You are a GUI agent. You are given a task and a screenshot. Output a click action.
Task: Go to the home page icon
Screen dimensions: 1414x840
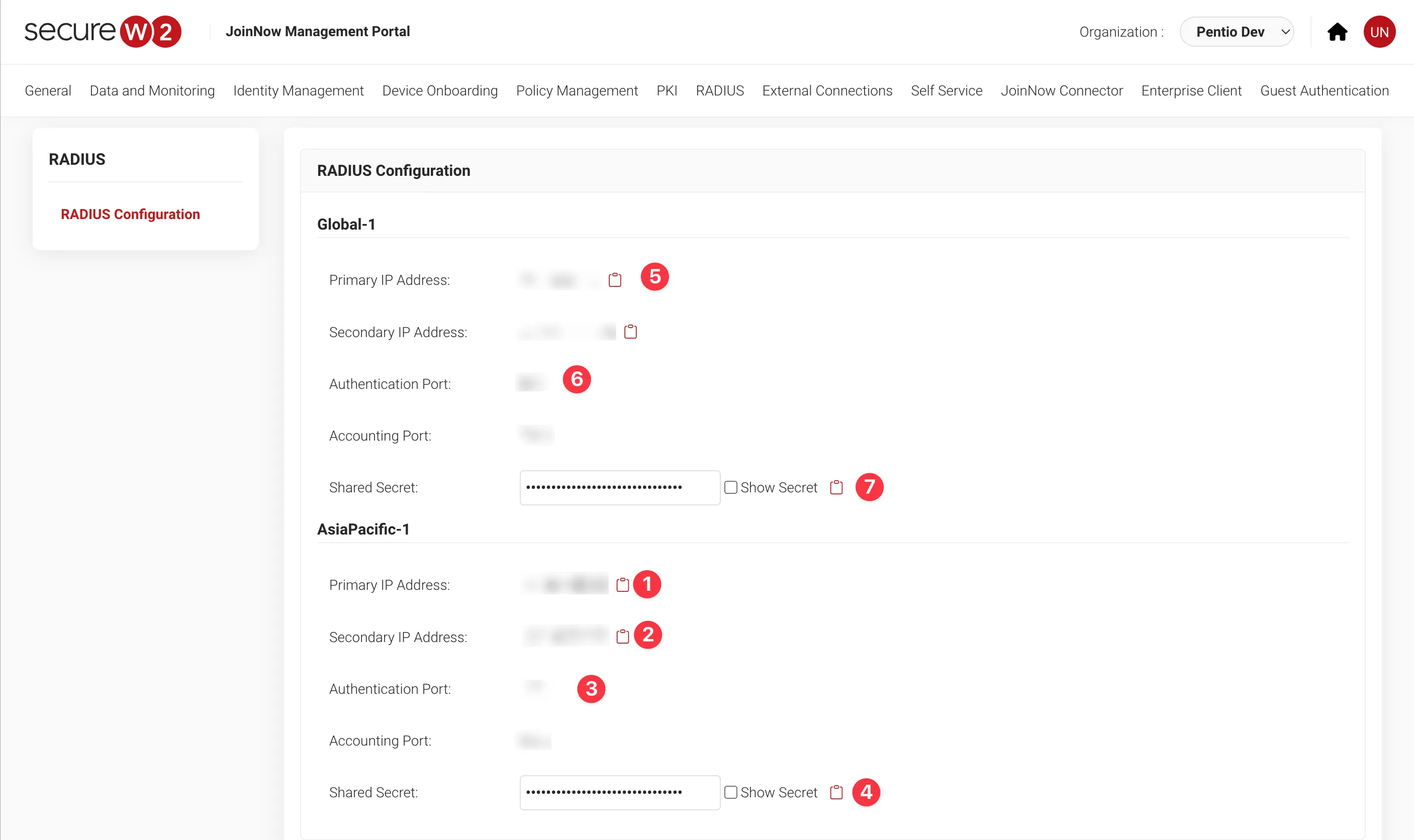point(1337,32)
